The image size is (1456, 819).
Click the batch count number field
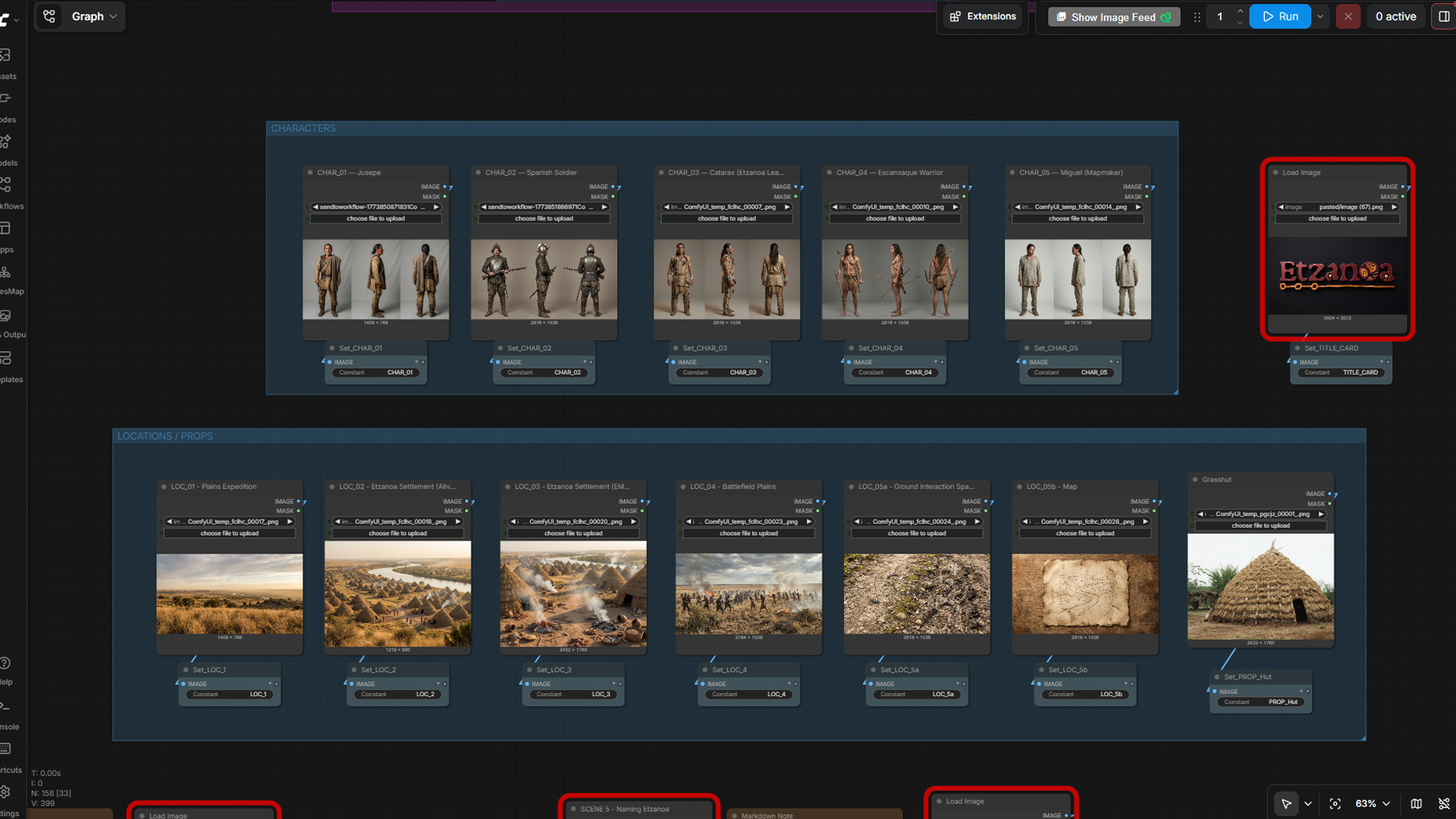click(1220, 16)
